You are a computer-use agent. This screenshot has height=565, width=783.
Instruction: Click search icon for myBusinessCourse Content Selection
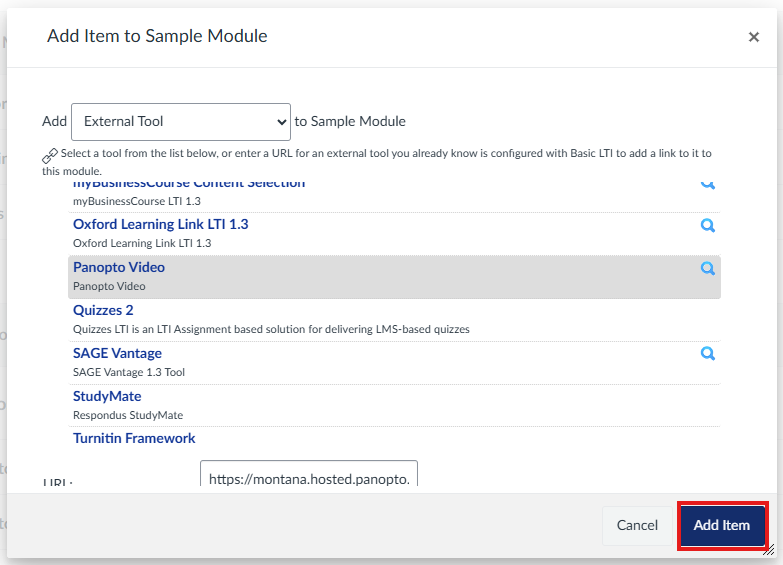point(708,184)
